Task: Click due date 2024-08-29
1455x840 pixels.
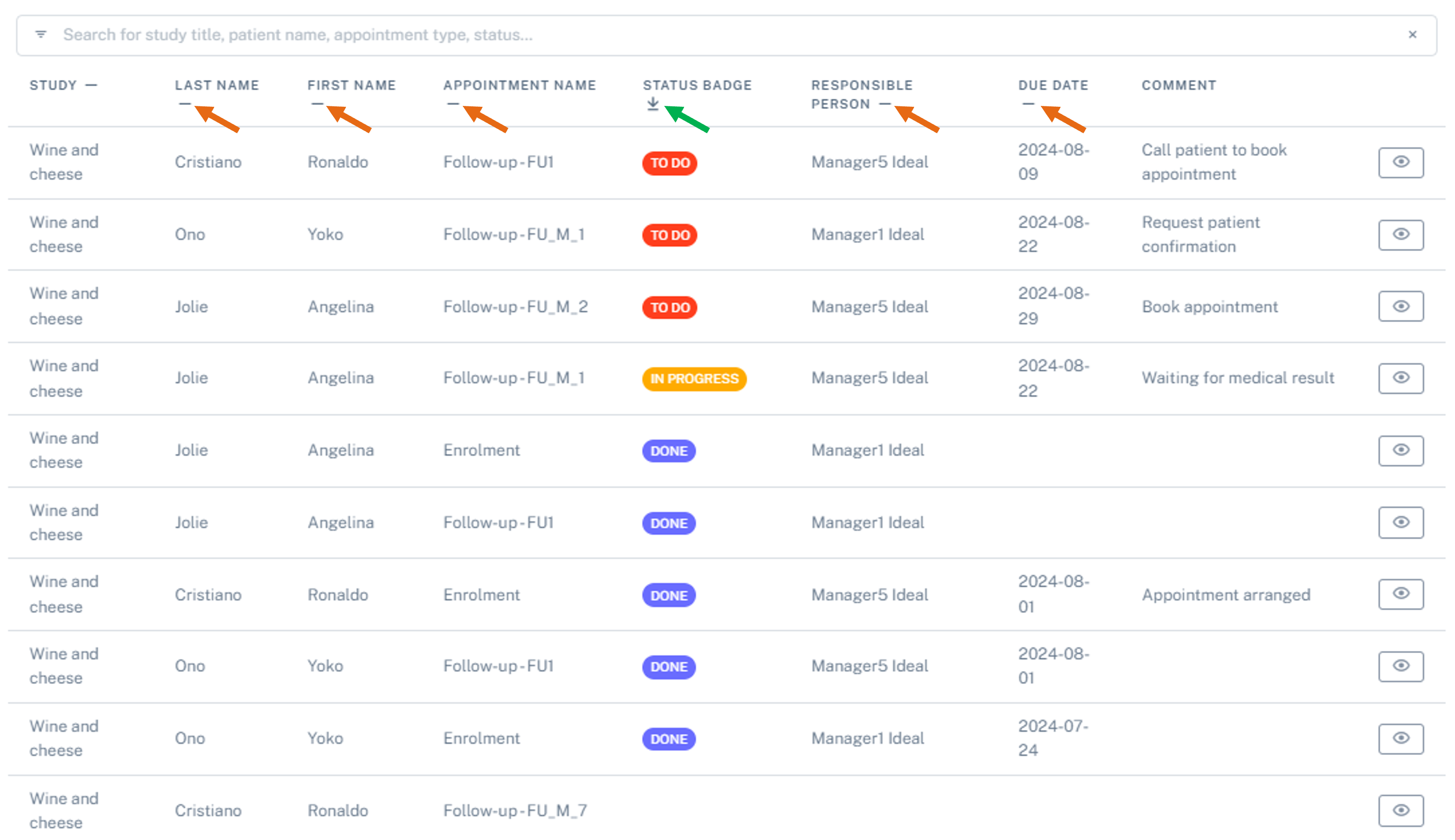Action: pos(1053,307)
